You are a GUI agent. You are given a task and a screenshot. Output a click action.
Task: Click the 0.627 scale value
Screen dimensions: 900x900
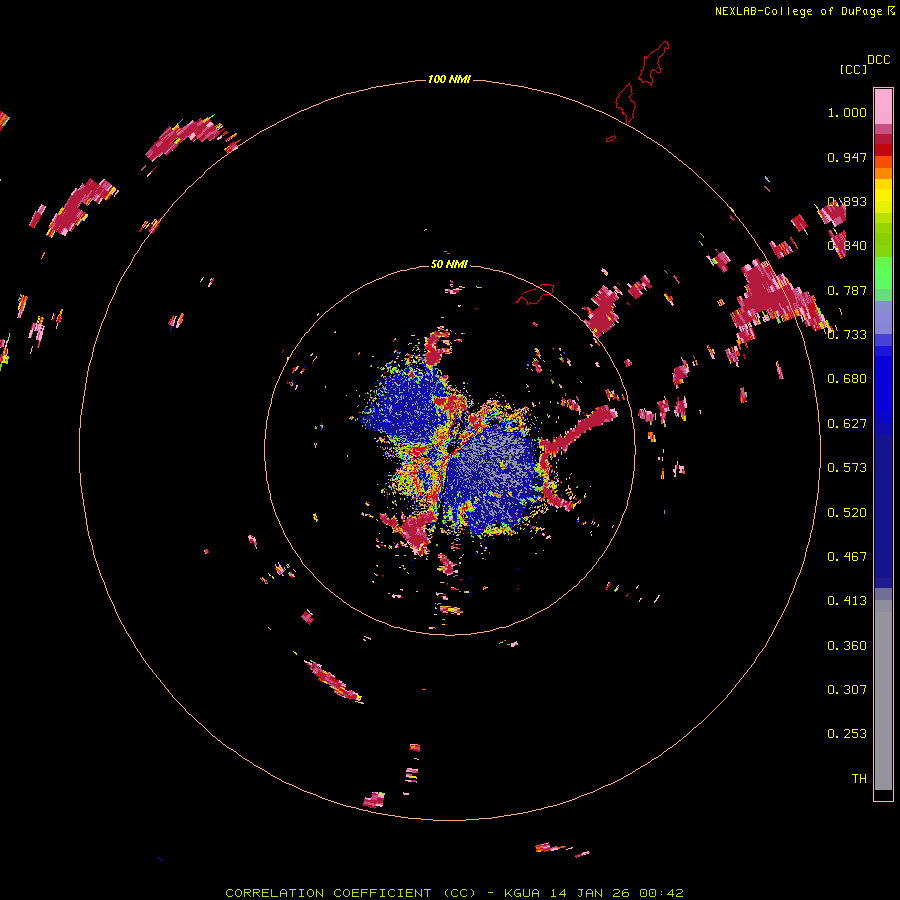click(847, 424)
